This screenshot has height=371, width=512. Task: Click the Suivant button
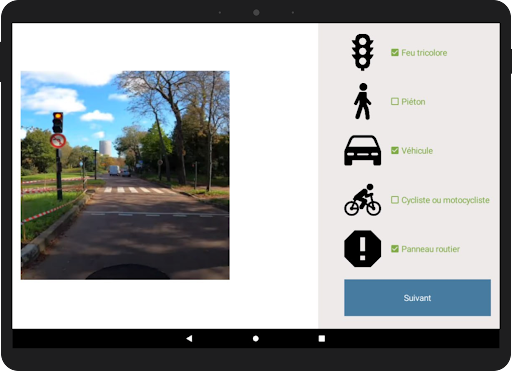point(417,298)
